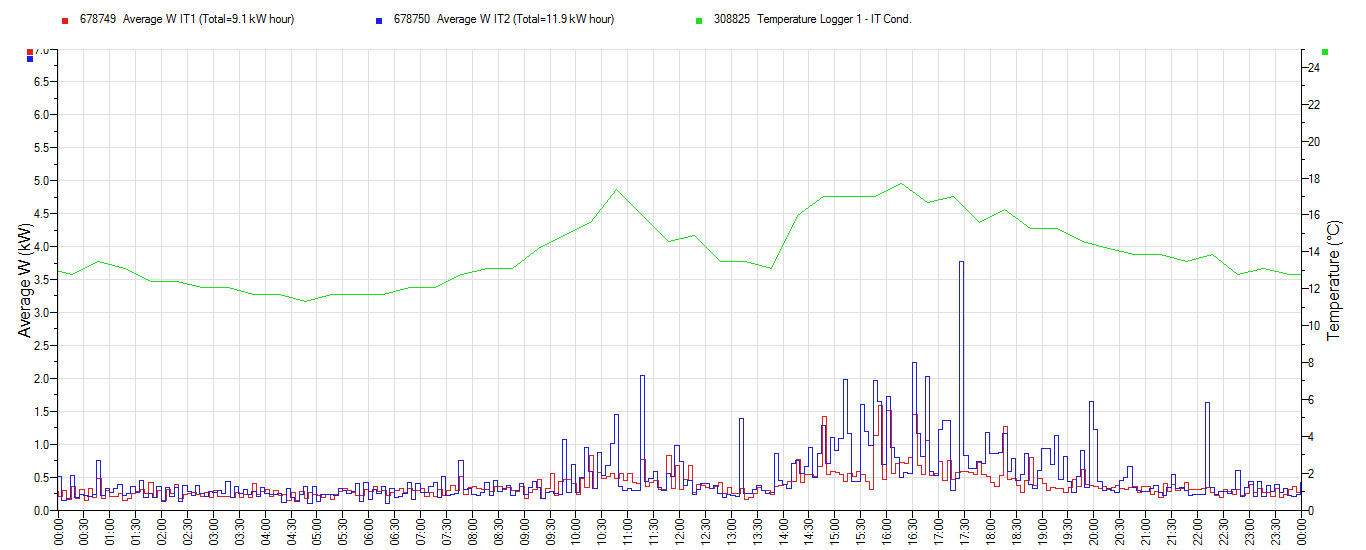Image resolution: width=1366 pixels, height=550 pixels.
Task: Click the blue power spike near 11:15
Action: tap(642, 377)
